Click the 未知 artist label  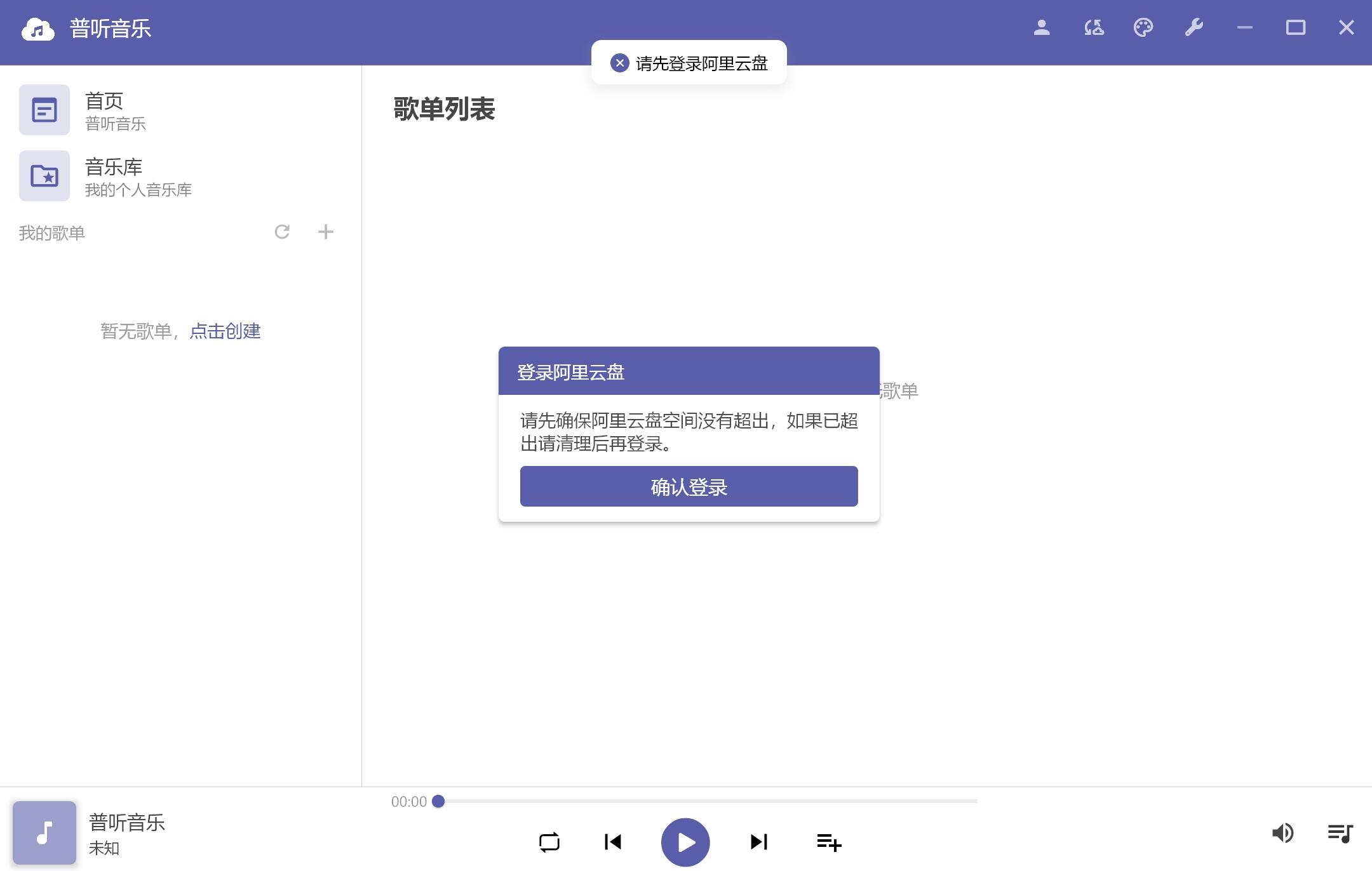click(x=104, y=848)
